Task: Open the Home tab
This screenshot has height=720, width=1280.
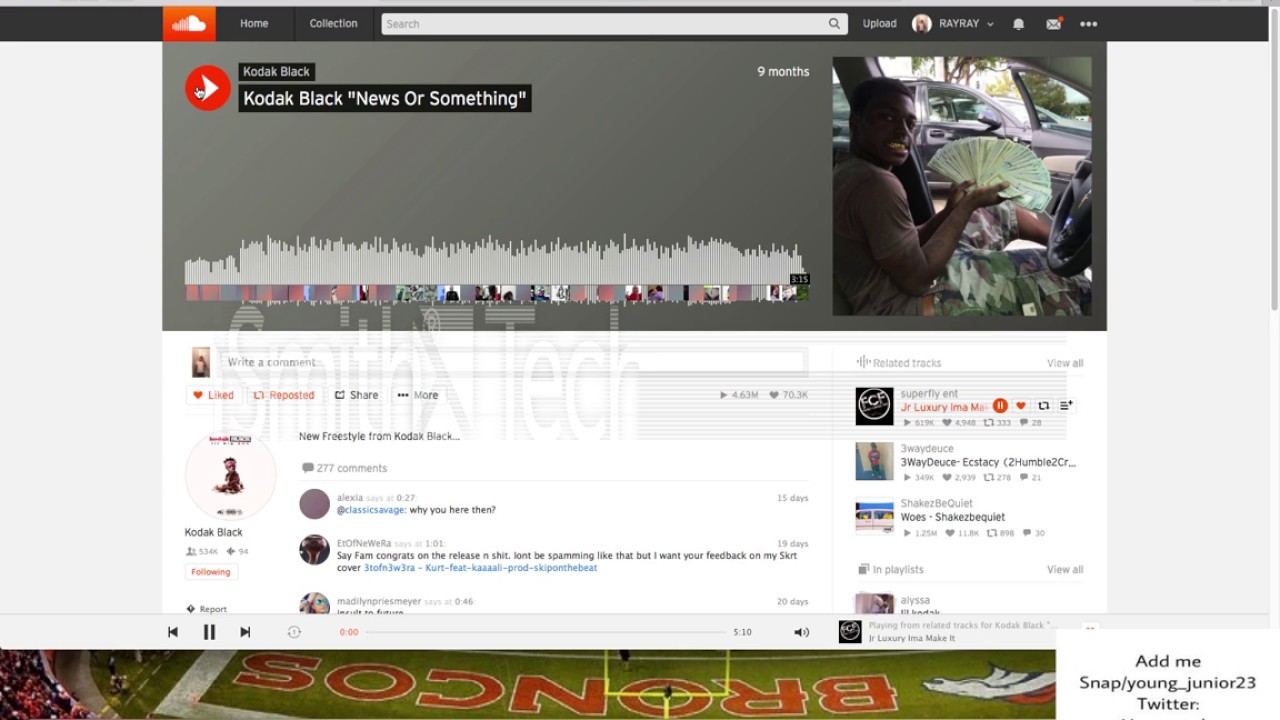Action: click(x=254, y=23)
